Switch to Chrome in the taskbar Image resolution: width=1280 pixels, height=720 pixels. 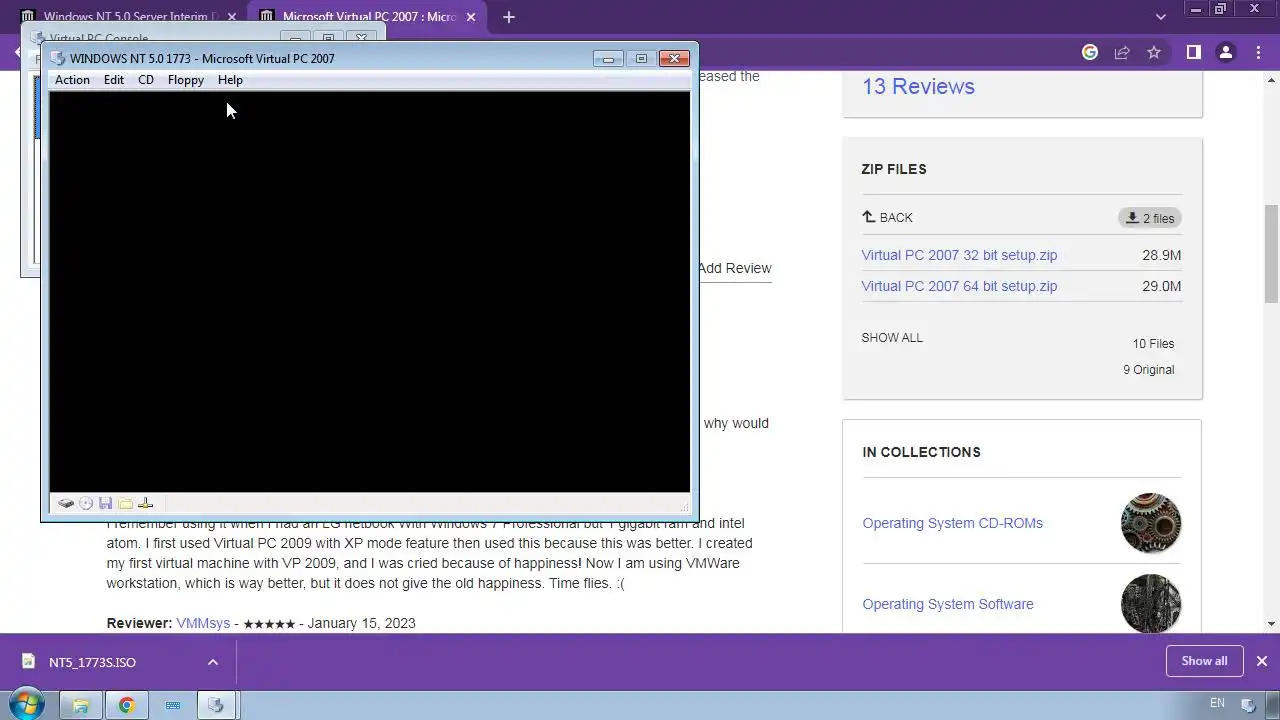127,705
